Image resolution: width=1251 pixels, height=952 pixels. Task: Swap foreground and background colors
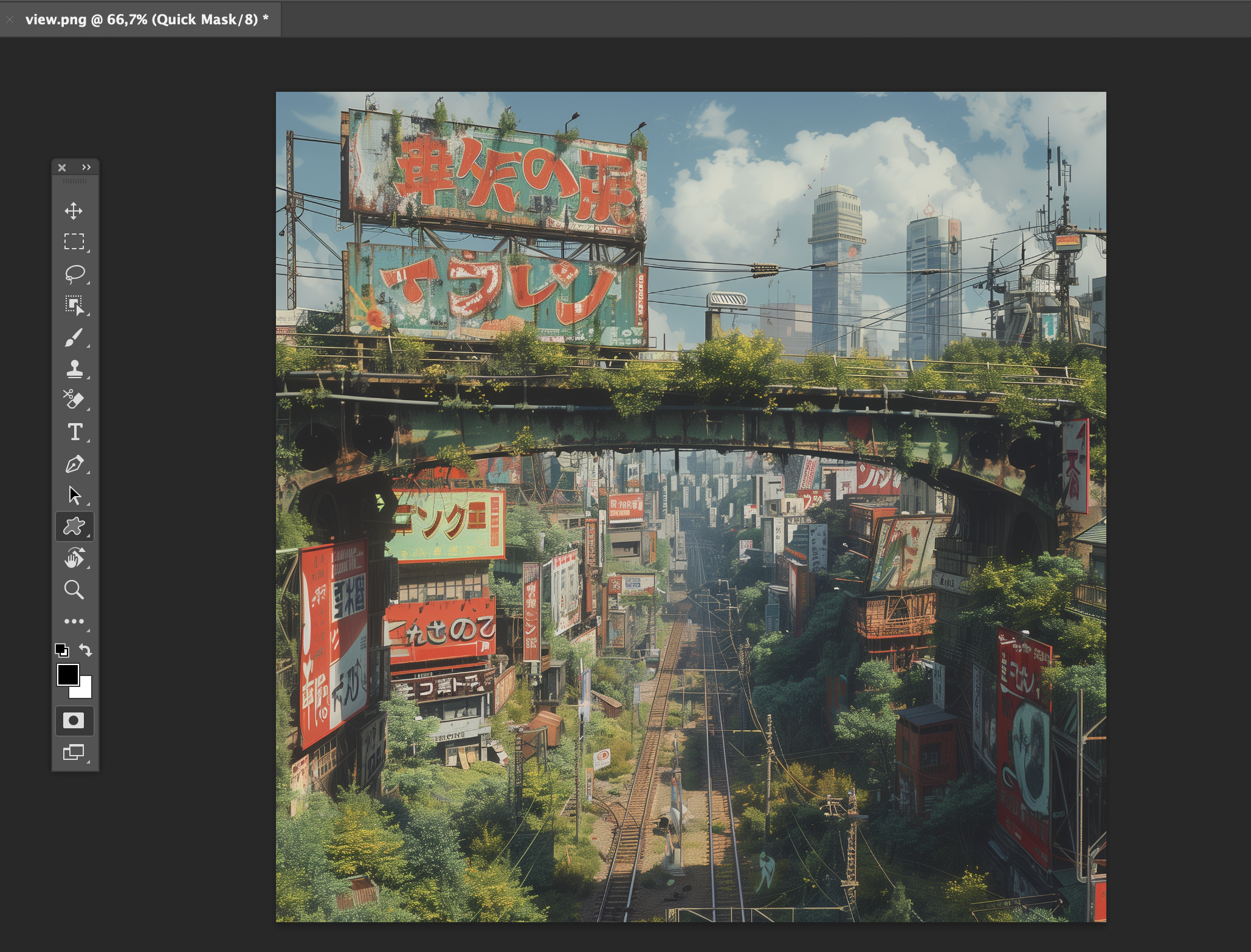coord(86,650)
